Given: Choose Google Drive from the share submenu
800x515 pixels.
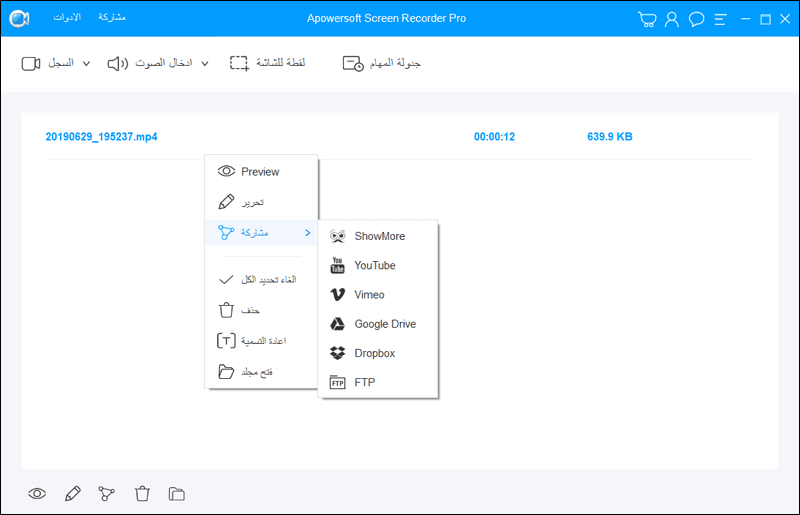Looking at the screenshot, I should (x=378, y=324).
